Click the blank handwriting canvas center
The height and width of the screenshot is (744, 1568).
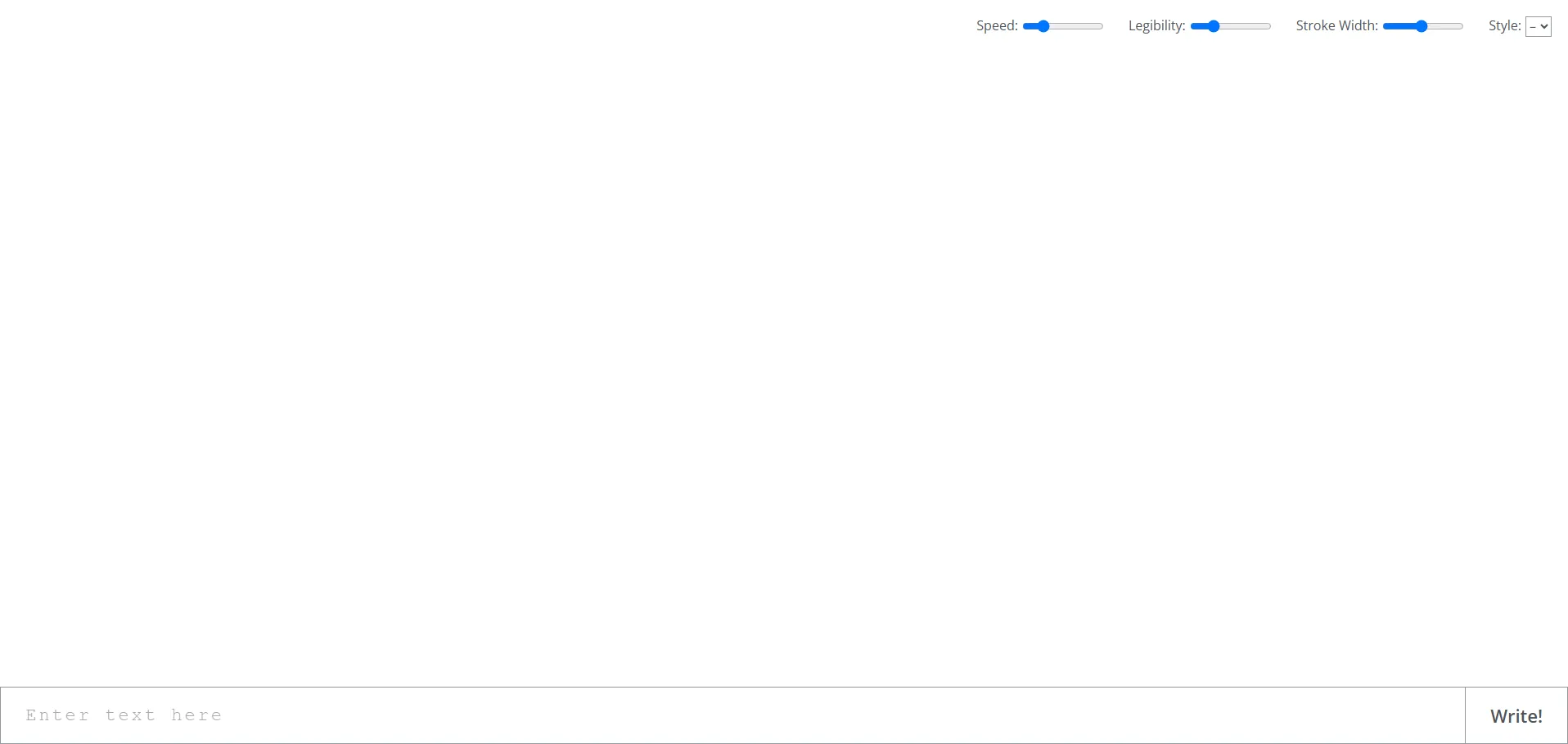point(784,360)
